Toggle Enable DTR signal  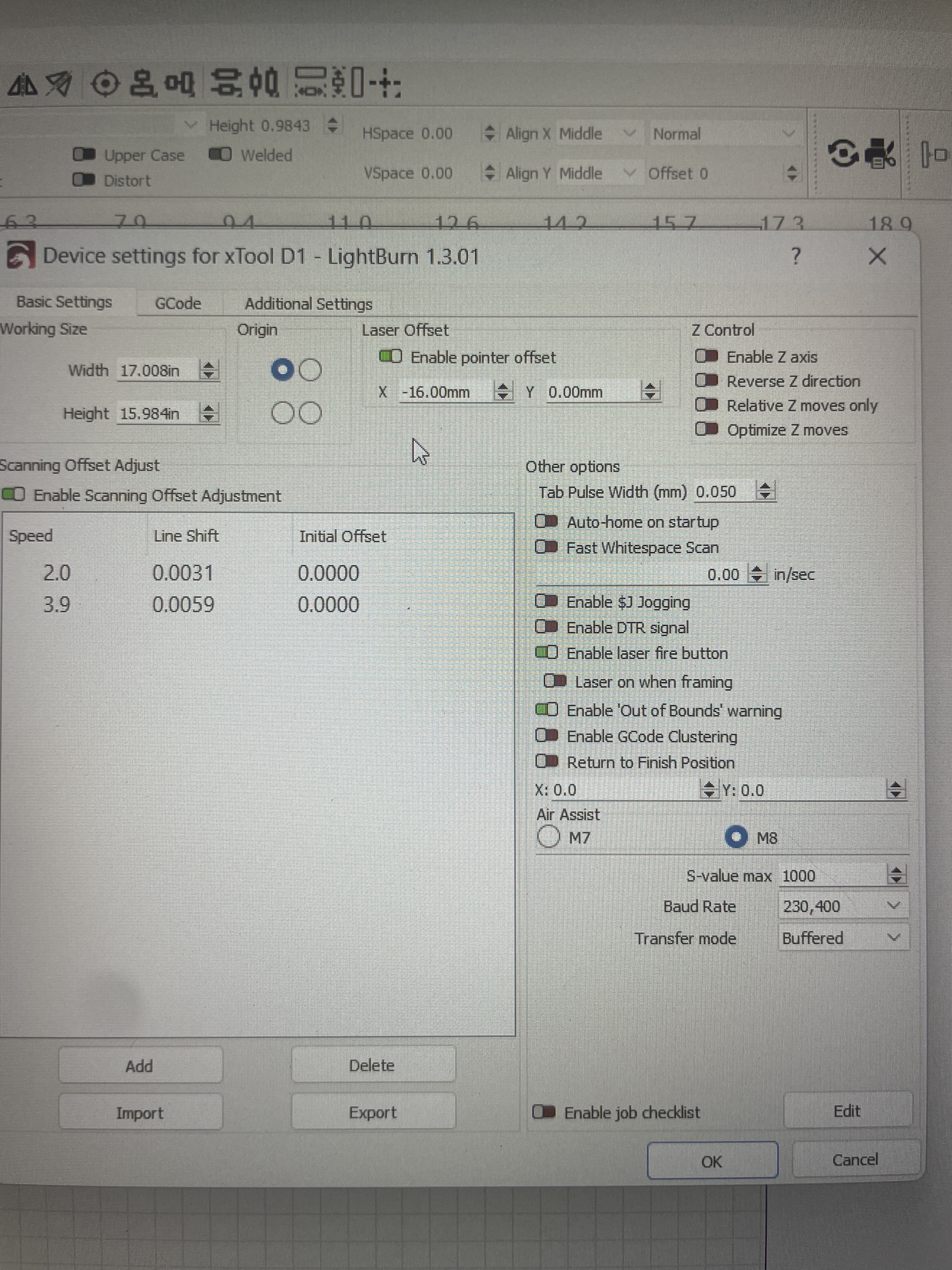point(546,627)
